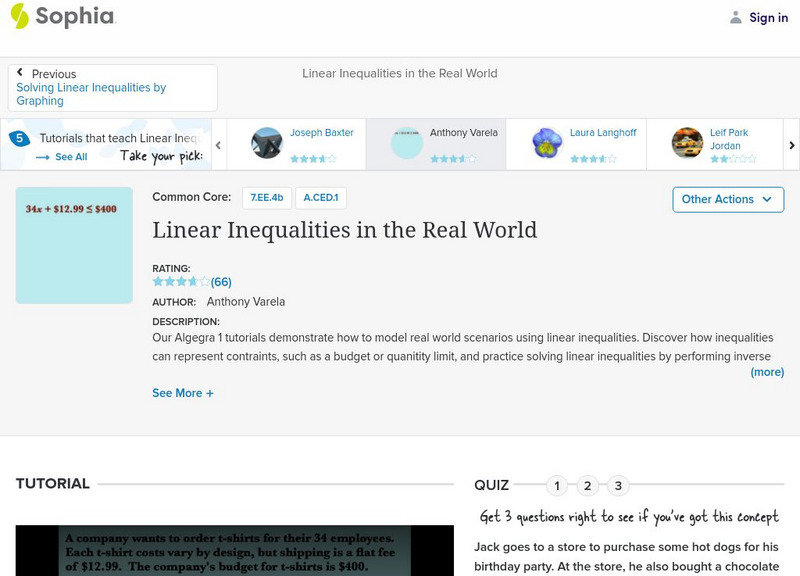The width and height of the screenshot is (800, 576).
Task: Open the A.CED.1 Common Core tag
Action: pos(321,198)
